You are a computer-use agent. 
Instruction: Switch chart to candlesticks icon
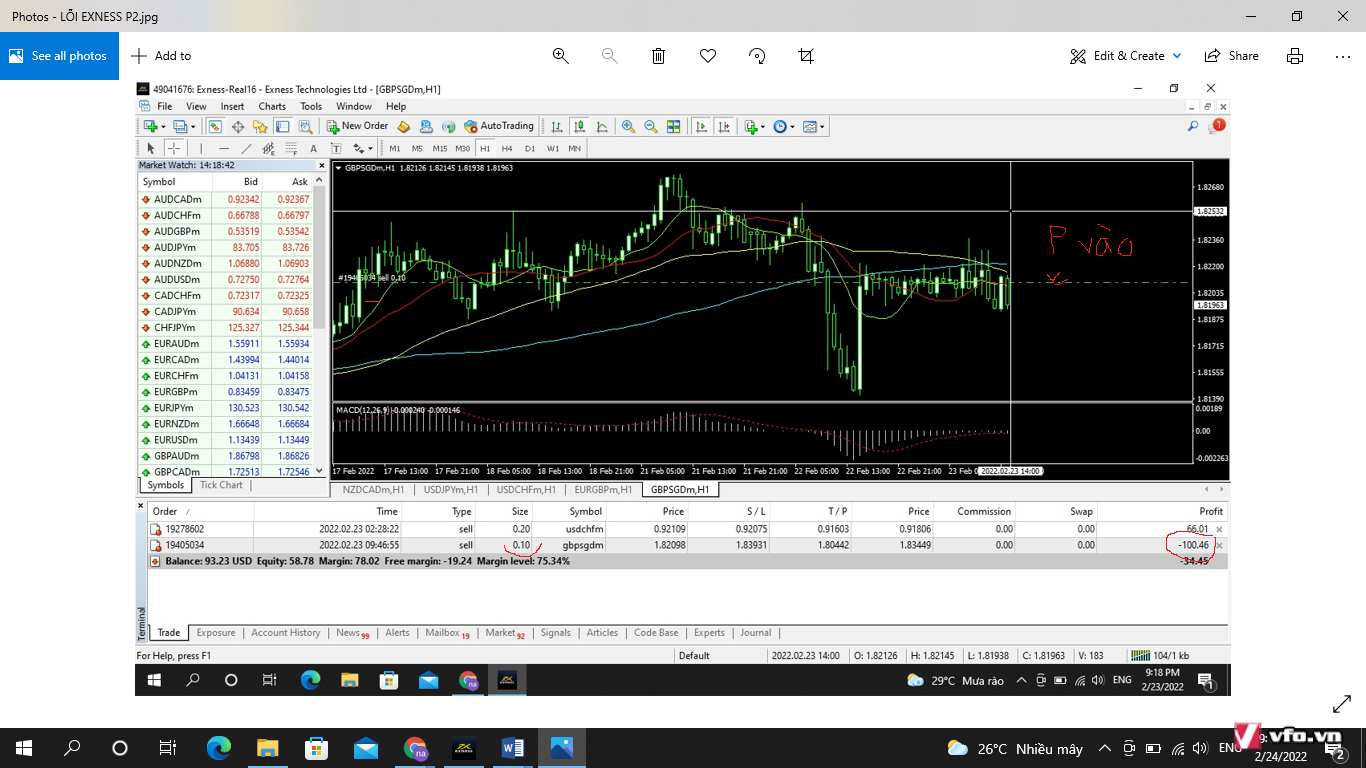pos(580,127)
